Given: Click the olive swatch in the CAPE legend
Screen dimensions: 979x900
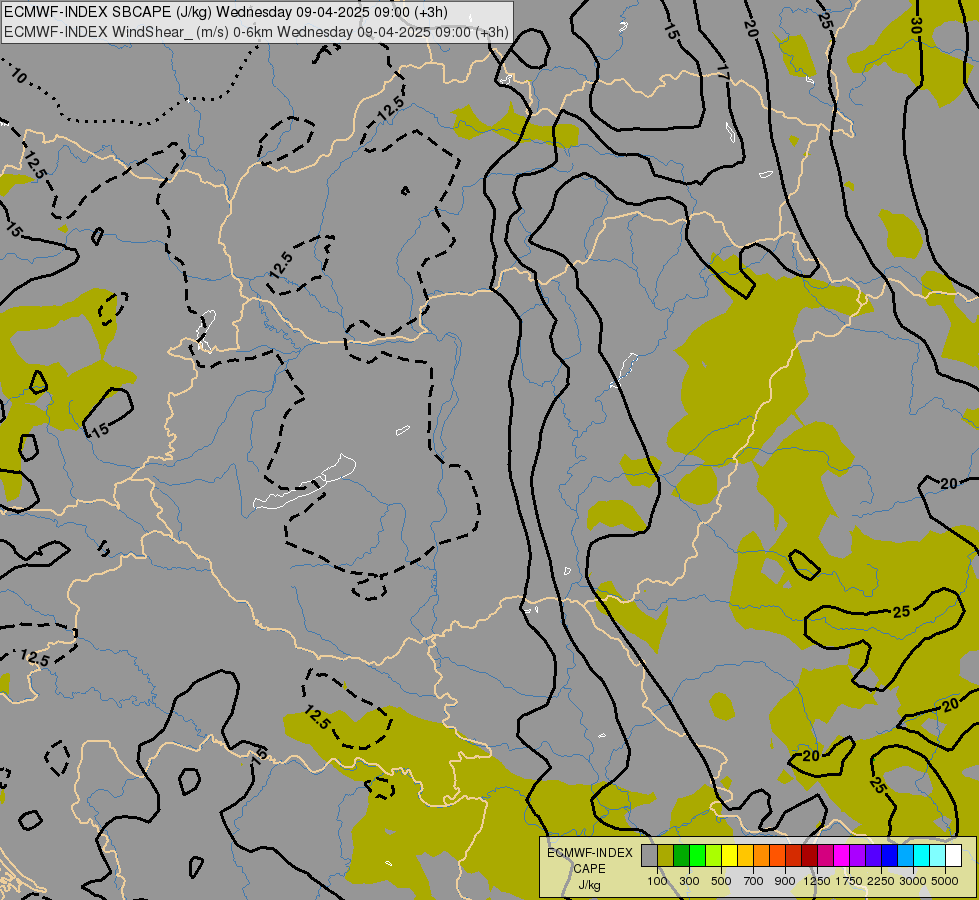Looking at the screenshot, I should pyautogui.click(x=666, y=856).
